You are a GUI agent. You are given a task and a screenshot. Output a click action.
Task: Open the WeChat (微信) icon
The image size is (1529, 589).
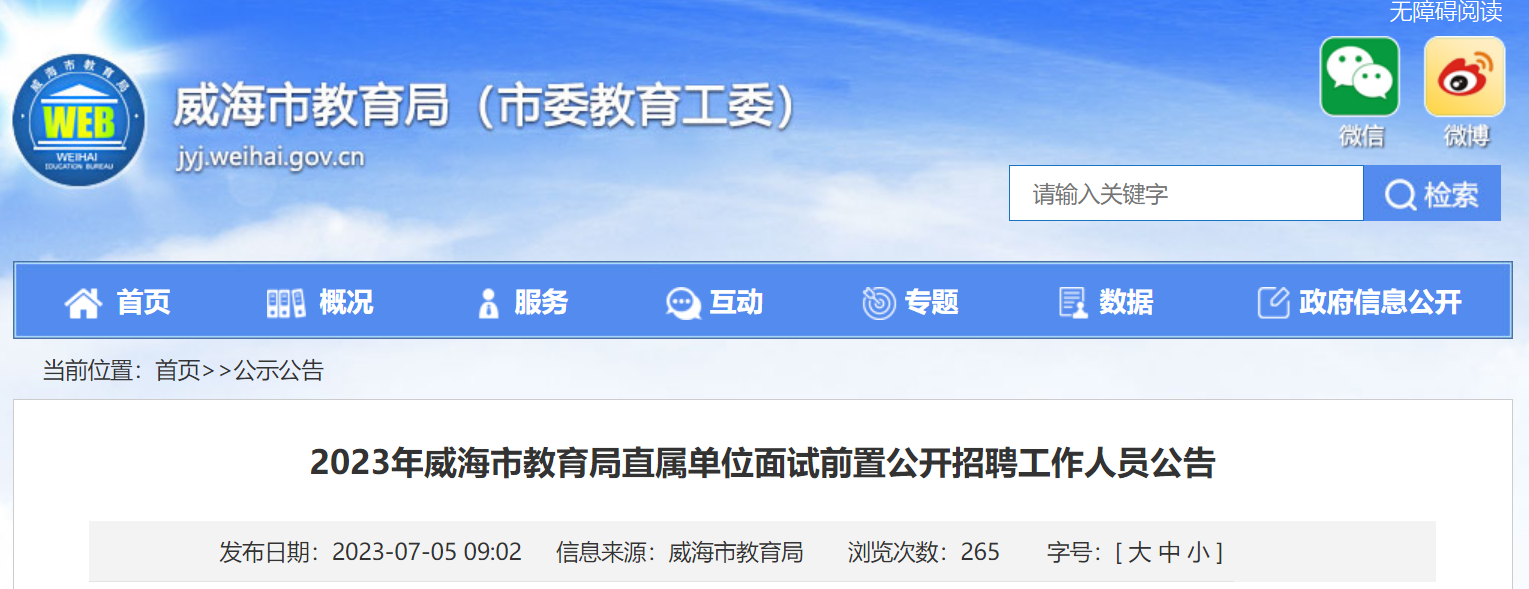coord(1360,77)
